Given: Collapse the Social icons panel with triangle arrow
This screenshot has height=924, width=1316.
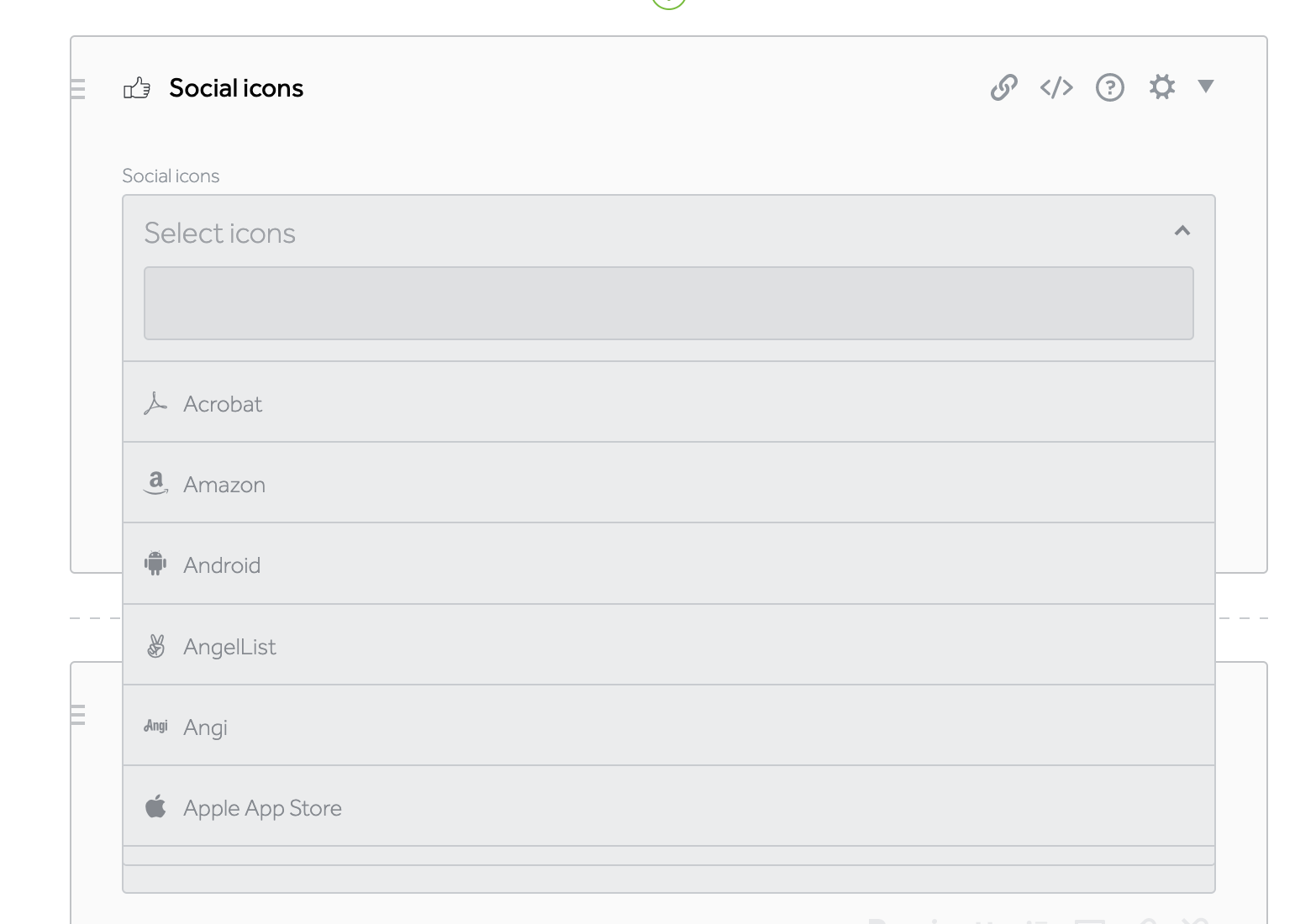Looking at the screenshot, I should click(1206, 87).
